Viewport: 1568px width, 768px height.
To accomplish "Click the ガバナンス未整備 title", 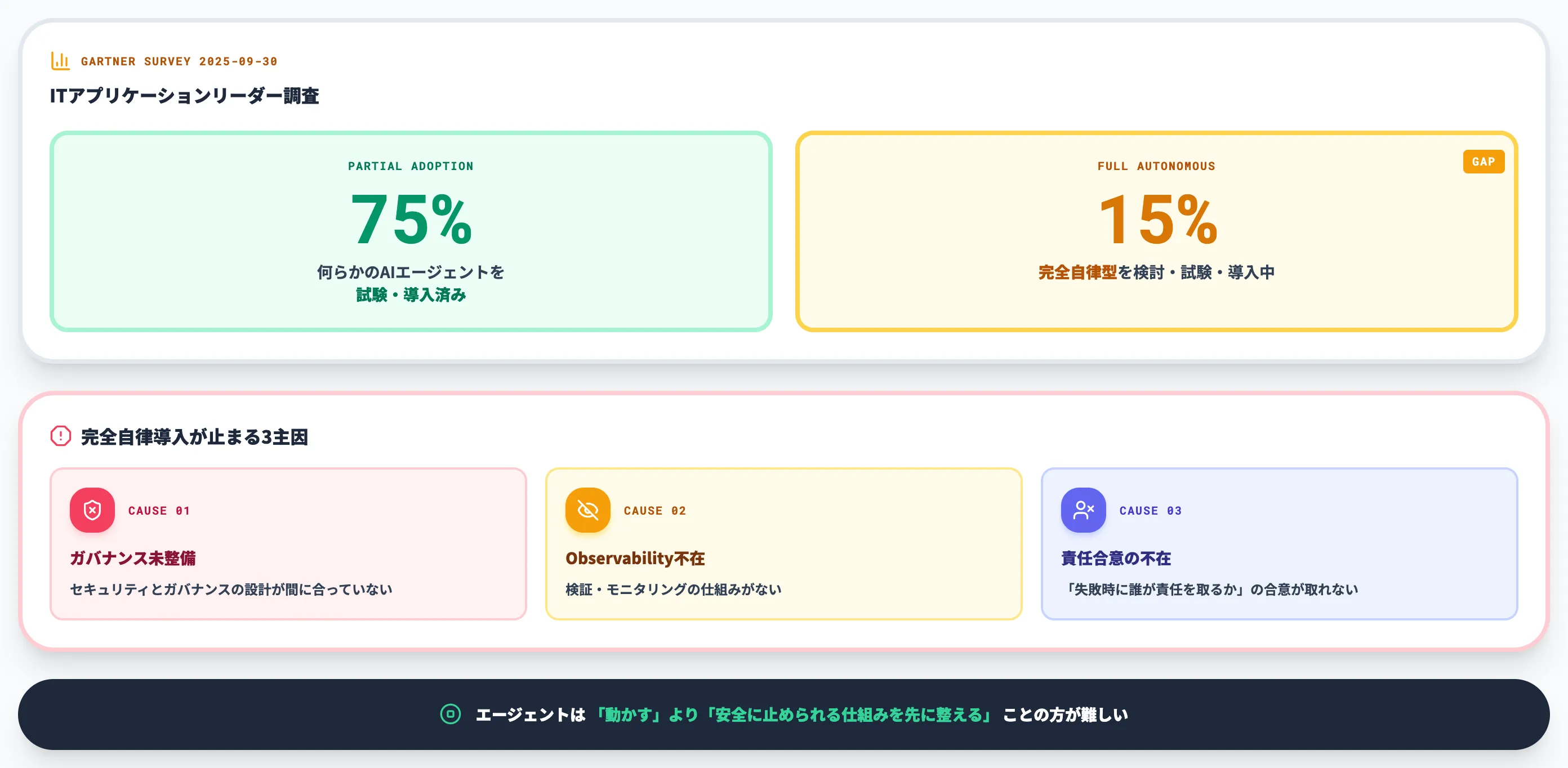I will [133, 558].
